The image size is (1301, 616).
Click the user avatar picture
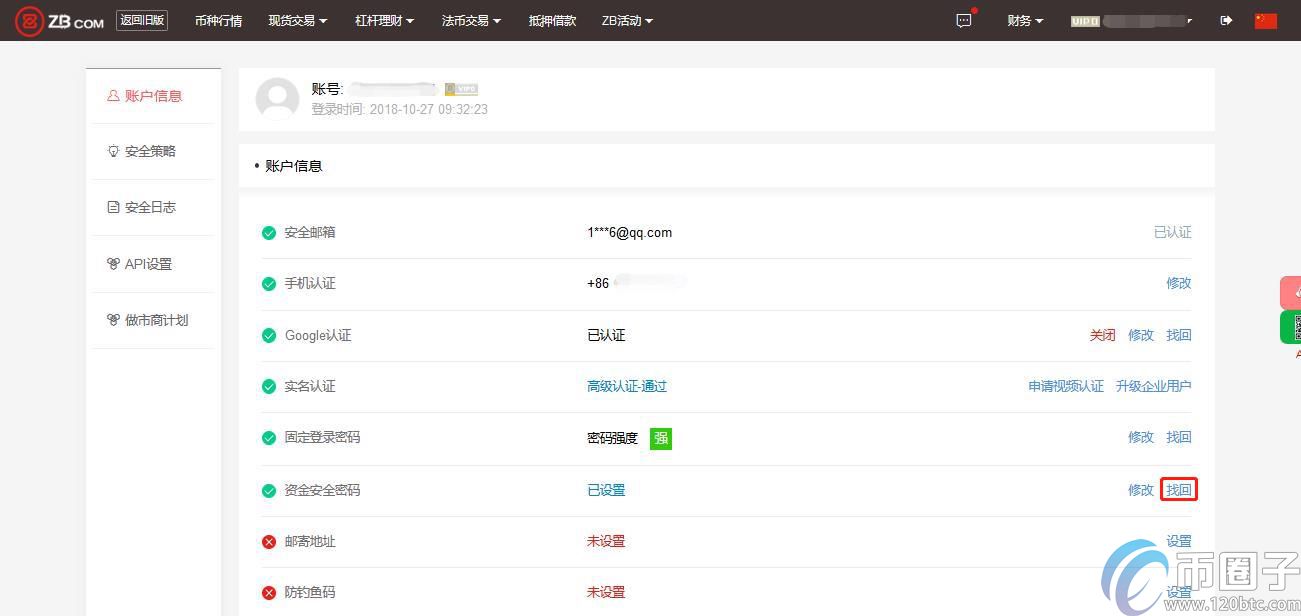[x=277, y=99]
